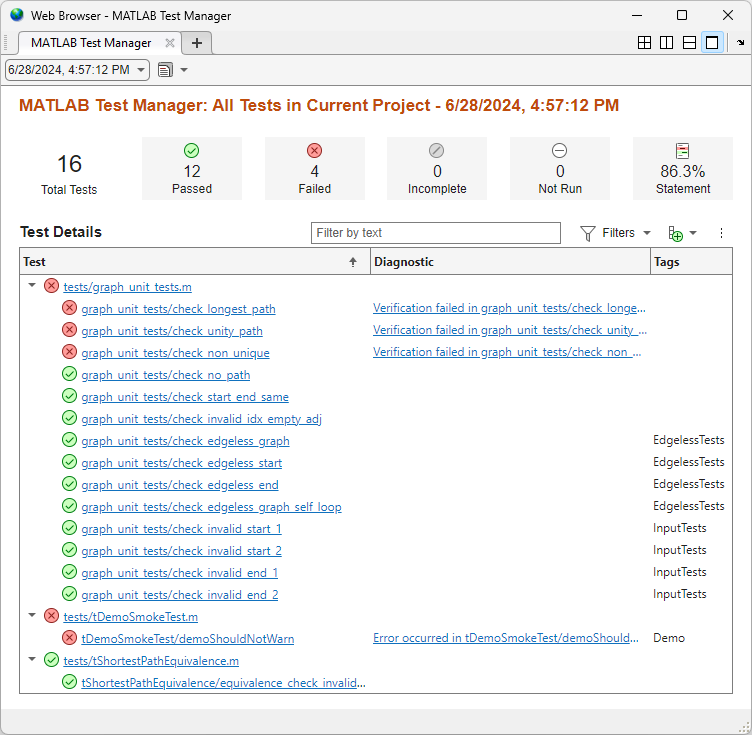Collapse the tests/graph_unit_tests.m tree node
The image size is (752, 735).
pos(32,286)
